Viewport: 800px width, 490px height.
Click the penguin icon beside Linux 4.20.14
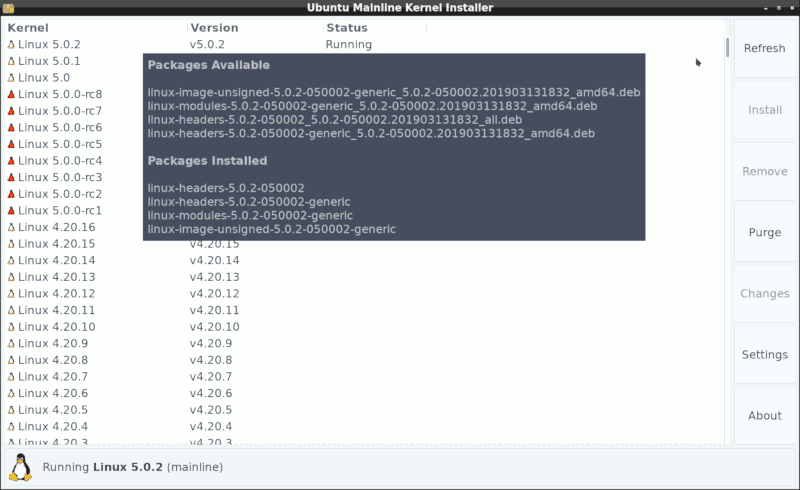[11, 261]
